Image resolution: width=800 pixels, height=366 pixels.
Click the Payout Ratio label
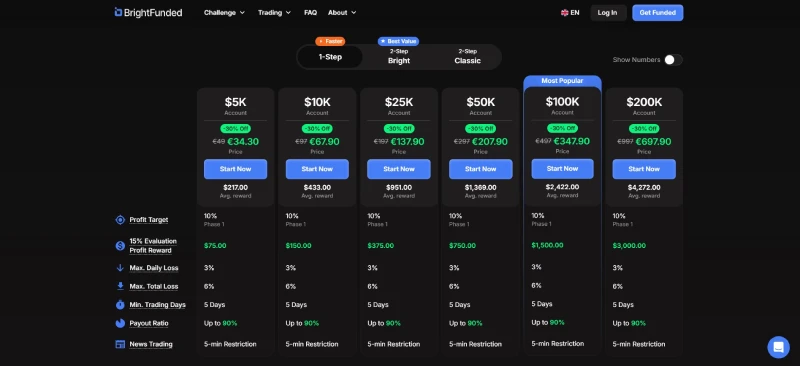148,323
